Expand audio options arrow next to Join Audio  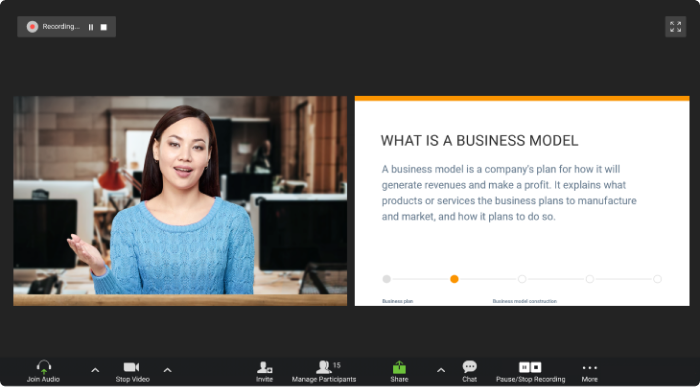coord(95,370)
